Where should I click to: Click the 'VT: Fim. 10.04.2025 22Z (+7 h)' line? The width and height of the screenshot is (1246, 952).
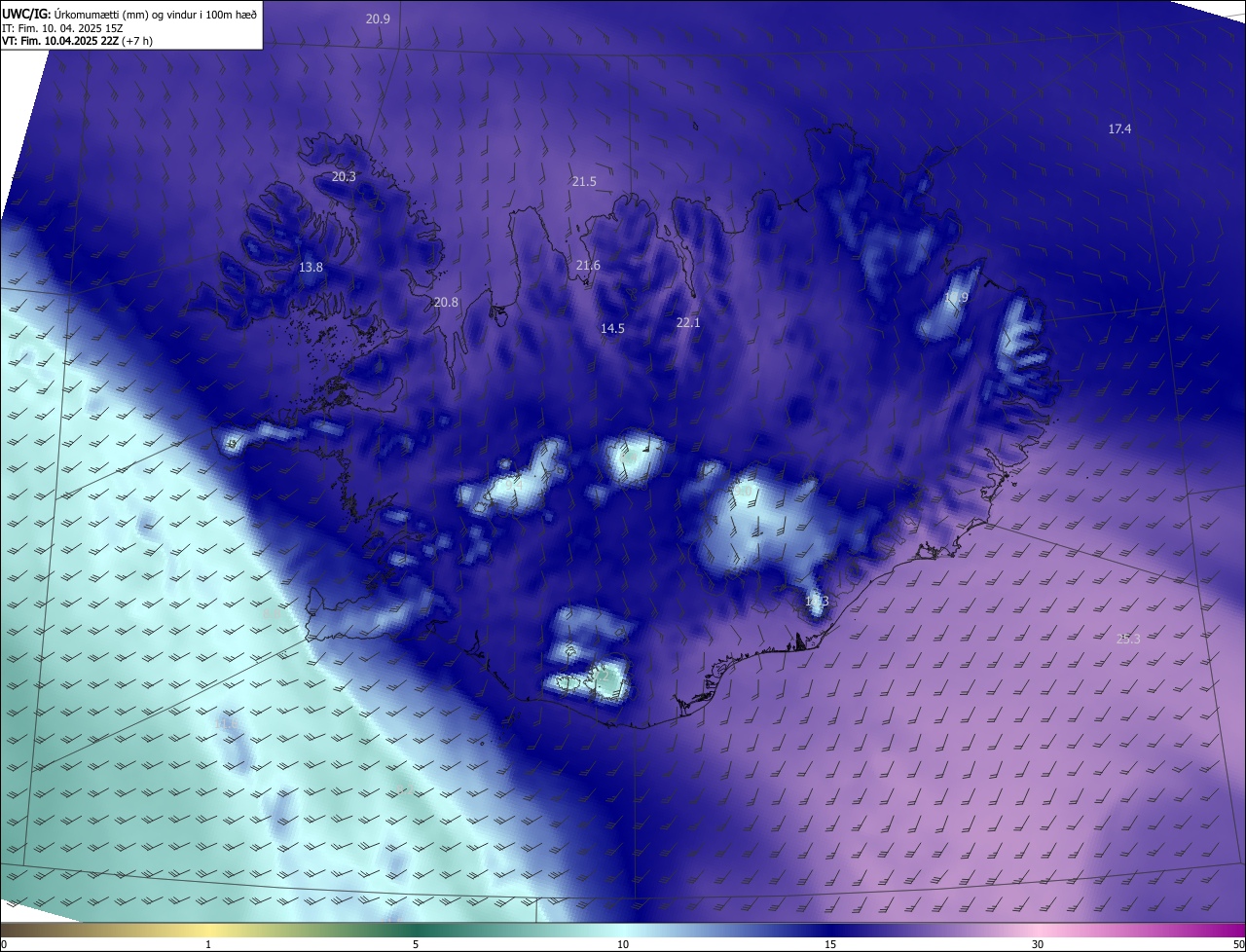pyautogui.click(x=78, y=41)
